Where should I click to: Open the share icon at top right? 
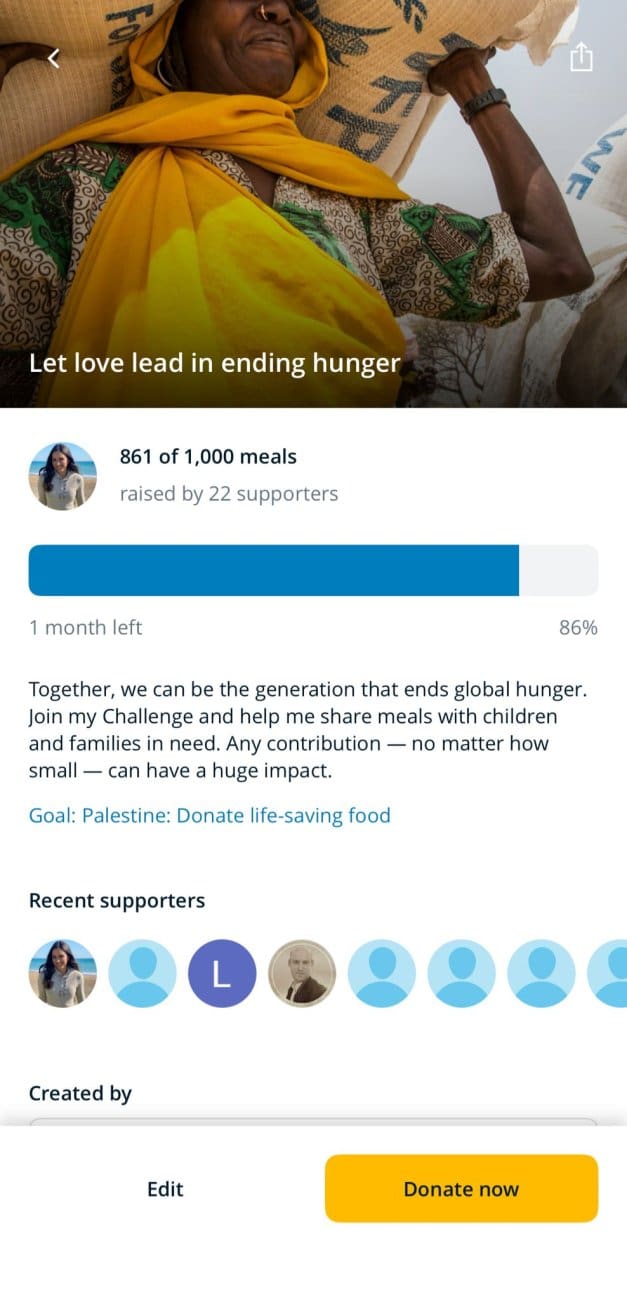point(581,59)
